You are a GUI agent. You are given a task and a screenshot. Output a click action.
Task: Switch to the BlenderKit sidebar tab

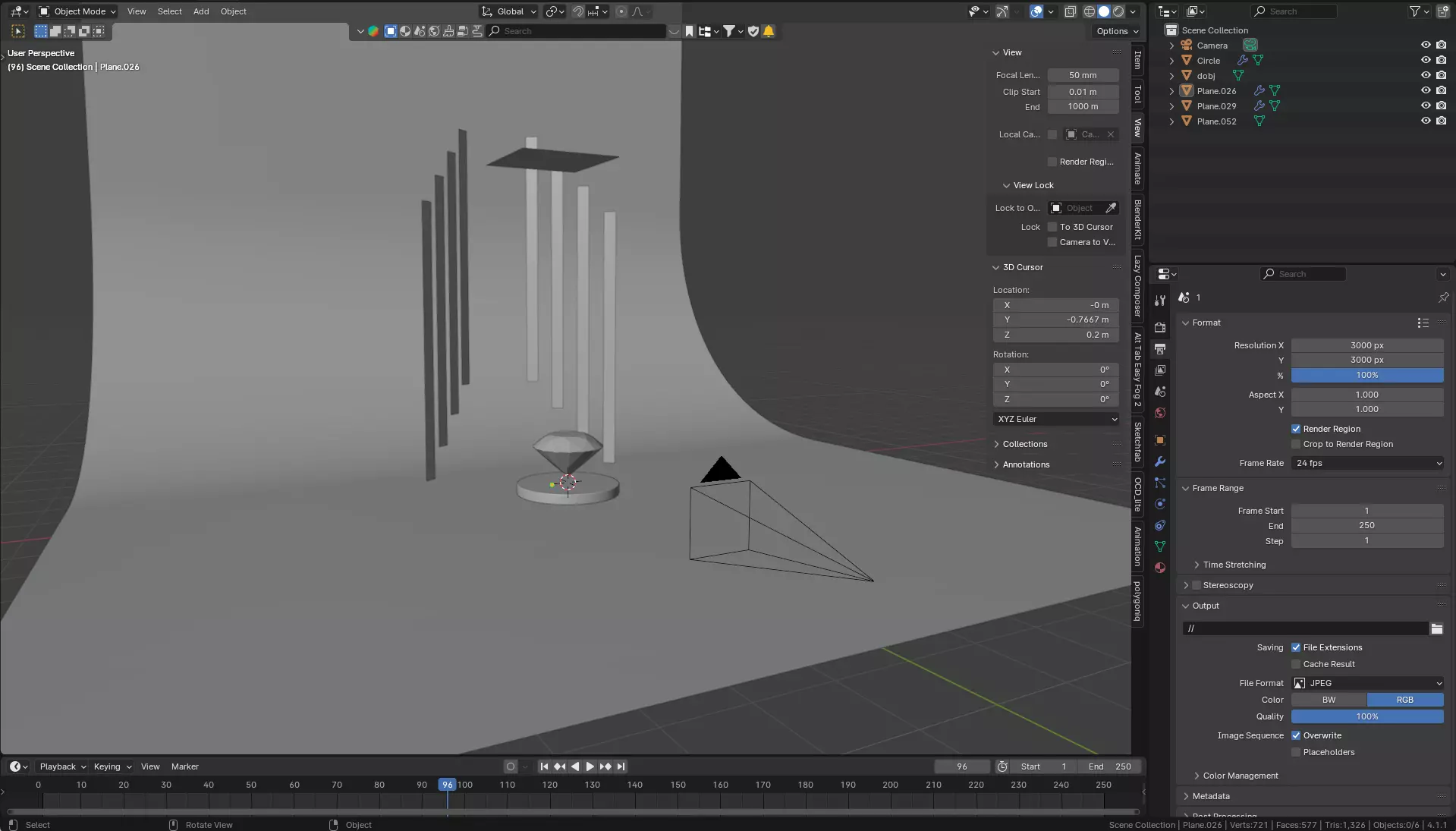(1137, 219)
